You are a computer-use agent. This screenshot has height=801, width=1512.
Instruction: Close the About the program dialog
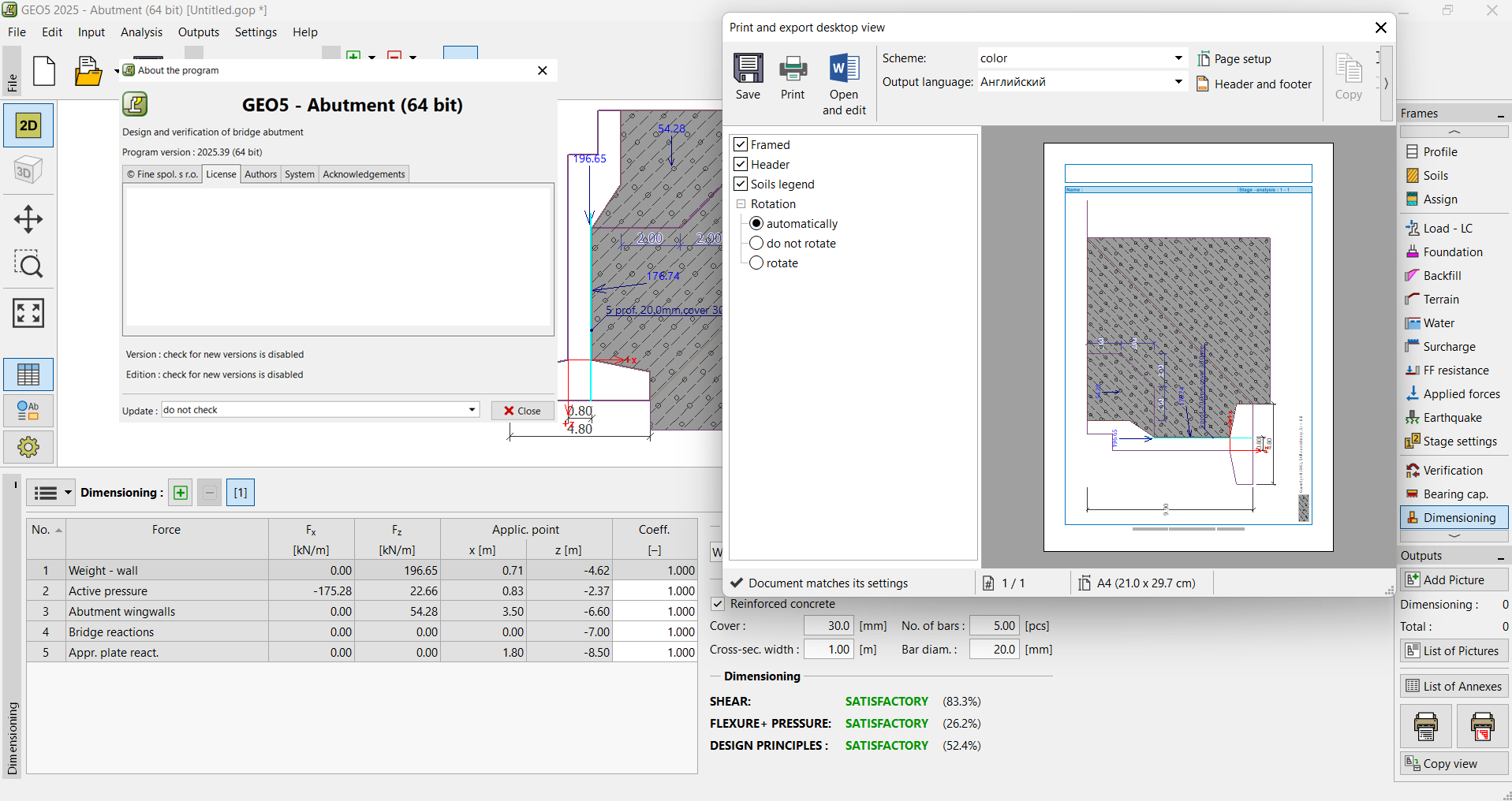pyautogui.click(x=522, y=411)
